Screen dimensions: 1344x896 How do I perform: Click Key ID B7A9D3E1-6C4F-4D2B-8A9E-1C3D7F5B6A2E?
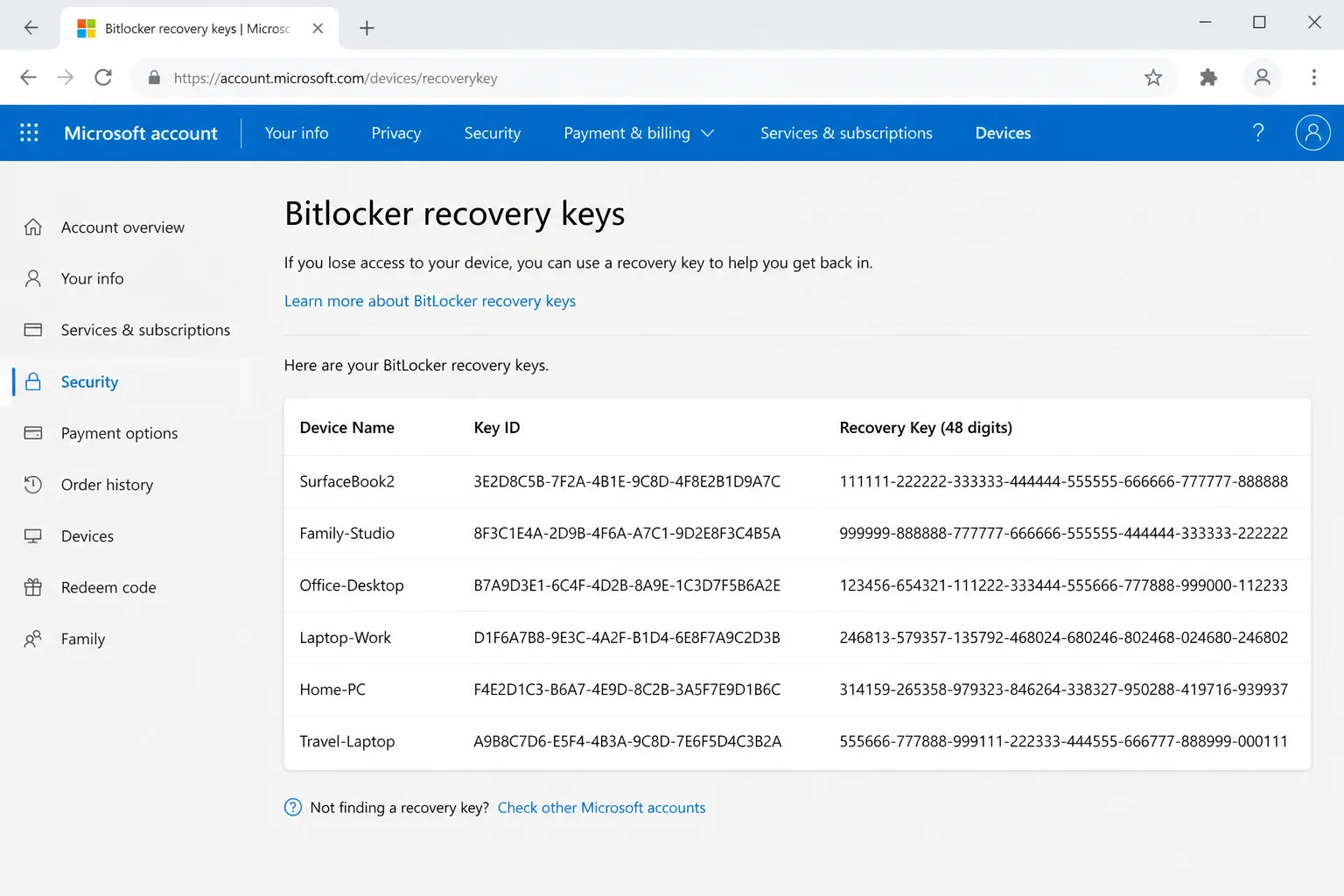click(626, 585)
